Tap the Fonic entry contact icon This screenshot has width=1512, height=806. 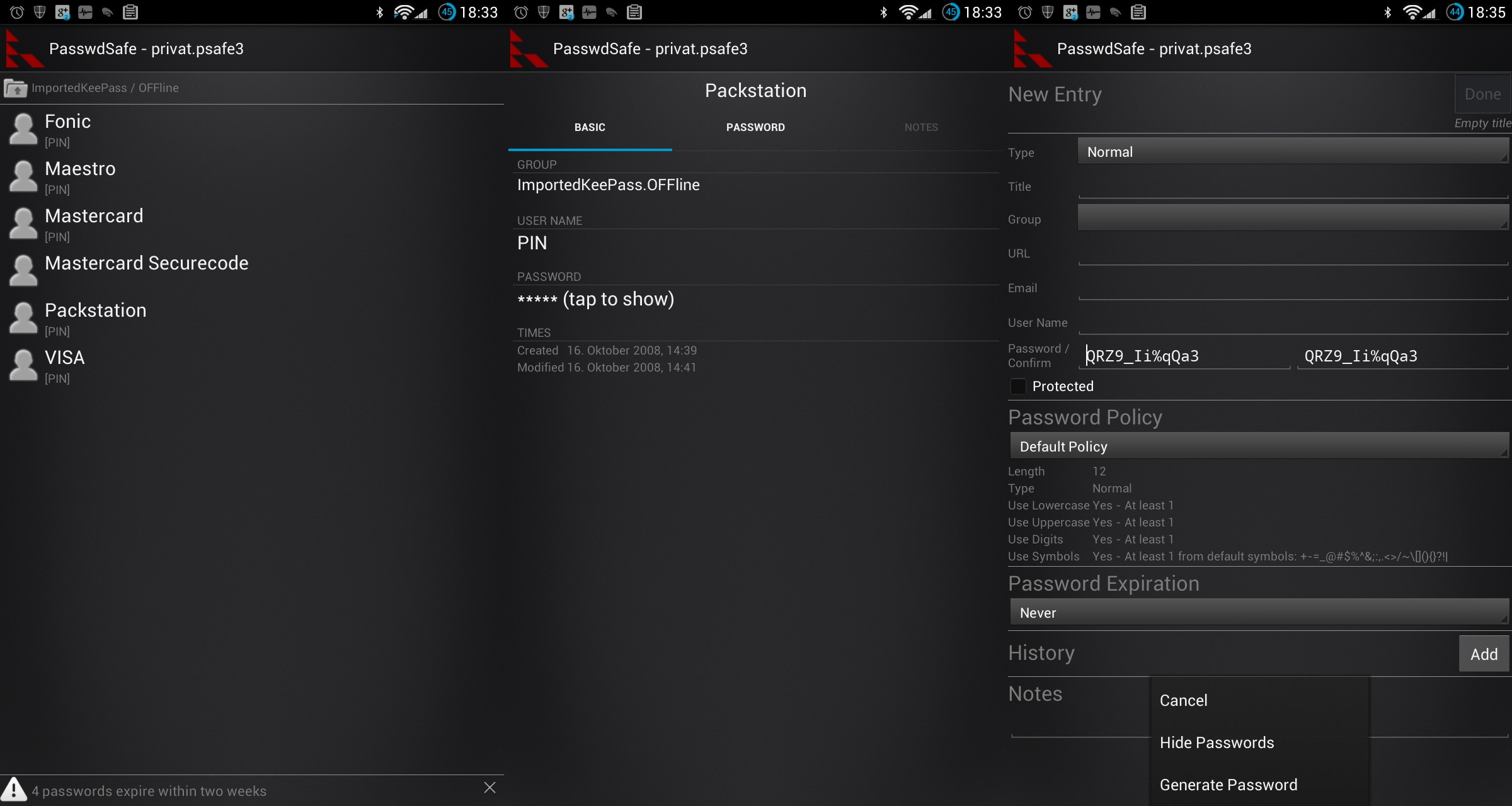pos(23,129)
